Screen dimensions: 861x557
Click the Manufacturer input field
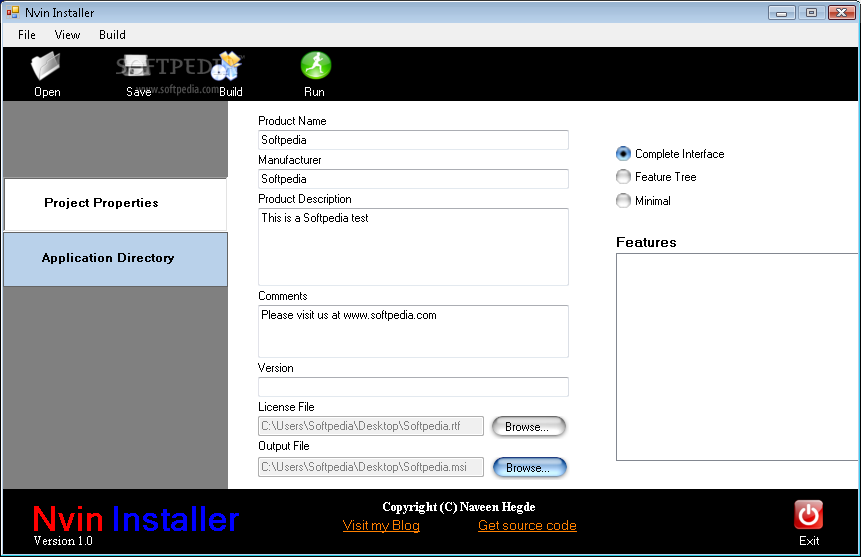tap(413, 179)
